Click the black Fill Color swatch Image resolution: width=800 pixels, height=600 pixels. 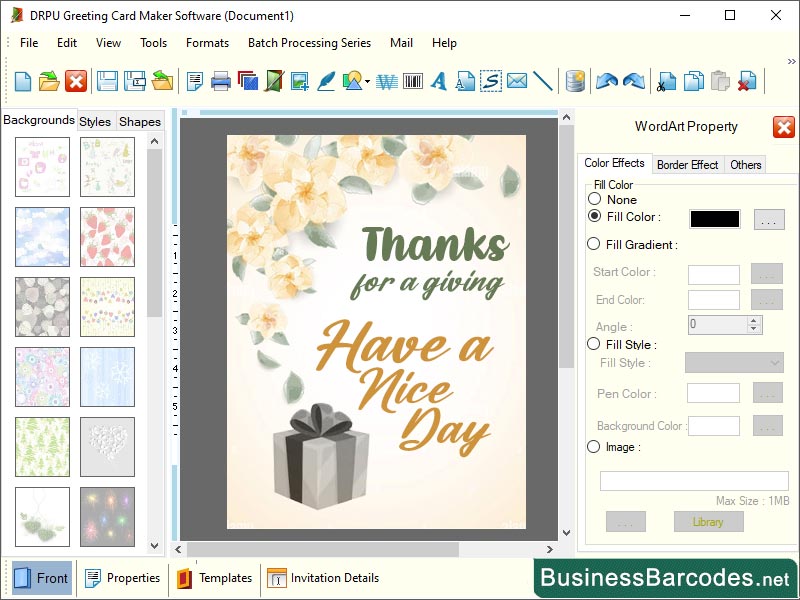pos(715,219)
